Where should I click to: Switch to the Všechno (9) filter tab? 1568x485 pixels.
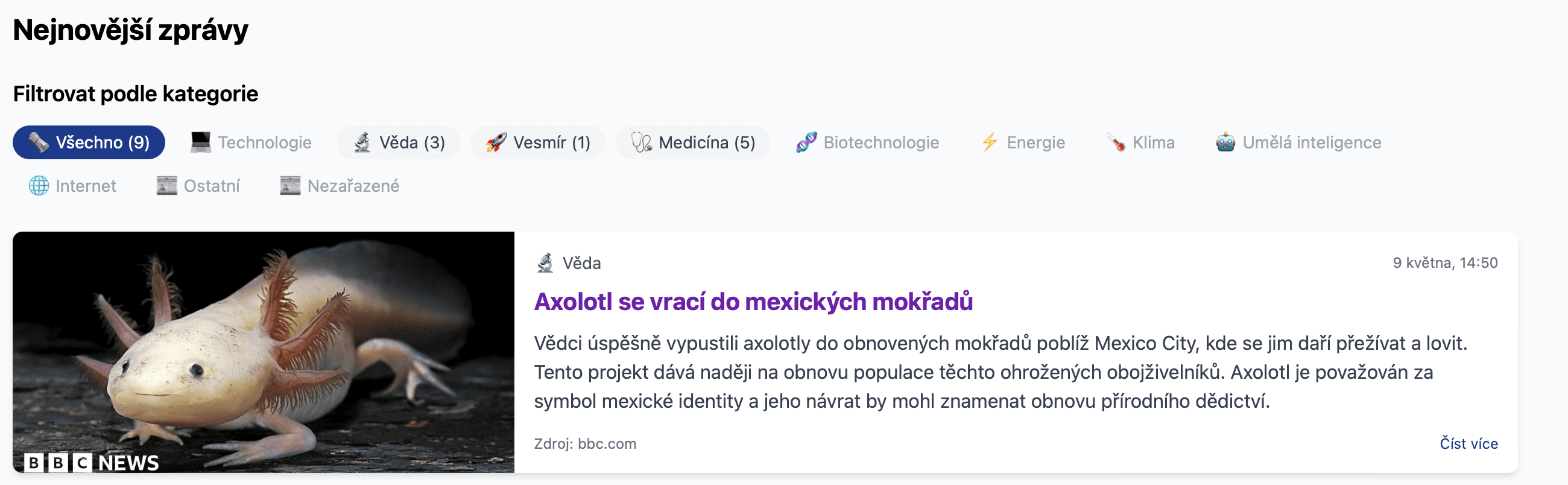pos(88,142)
